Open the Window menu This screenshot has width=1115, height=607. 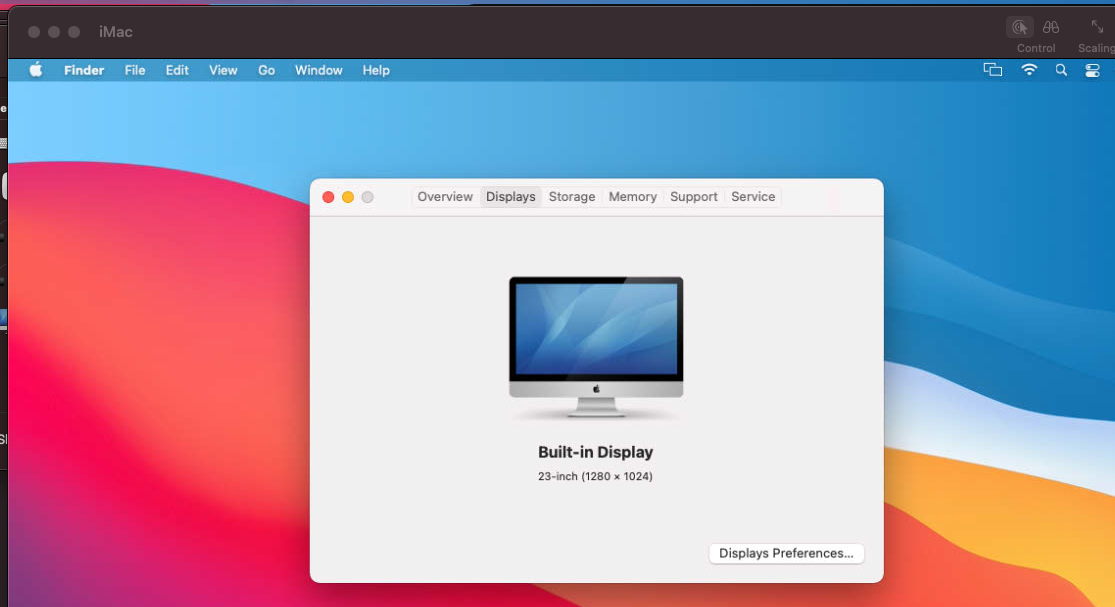tap(319, 70)
